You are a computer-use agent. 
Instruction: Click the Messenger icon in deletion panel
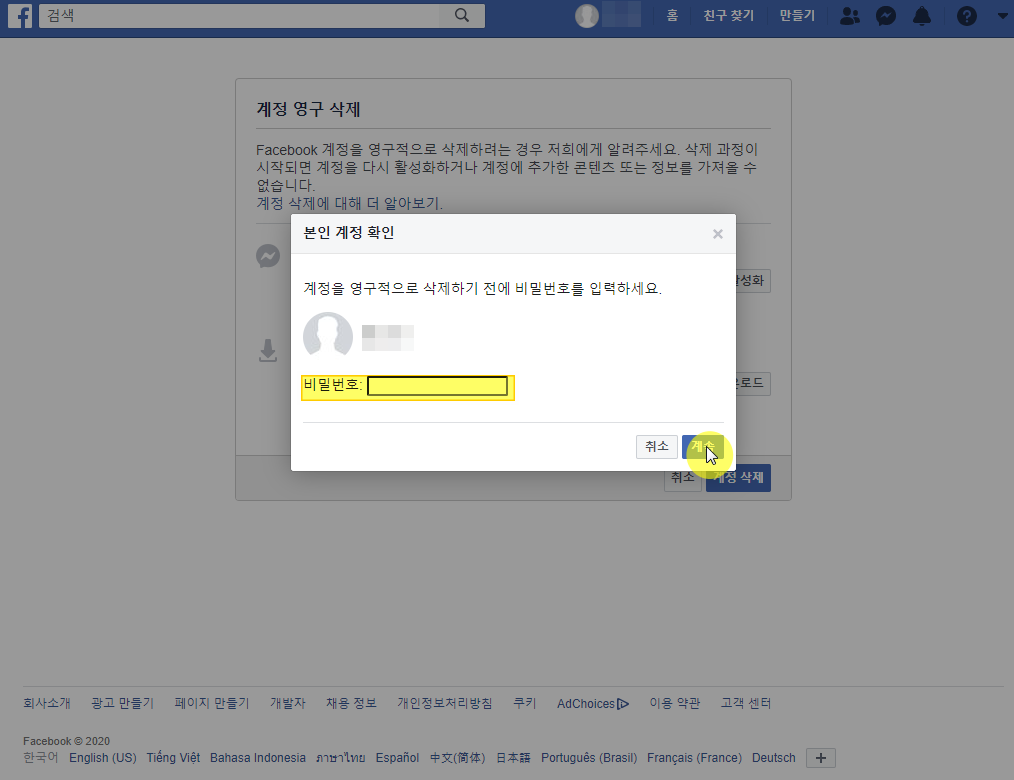pyautogui.click(x=268, y=256)
